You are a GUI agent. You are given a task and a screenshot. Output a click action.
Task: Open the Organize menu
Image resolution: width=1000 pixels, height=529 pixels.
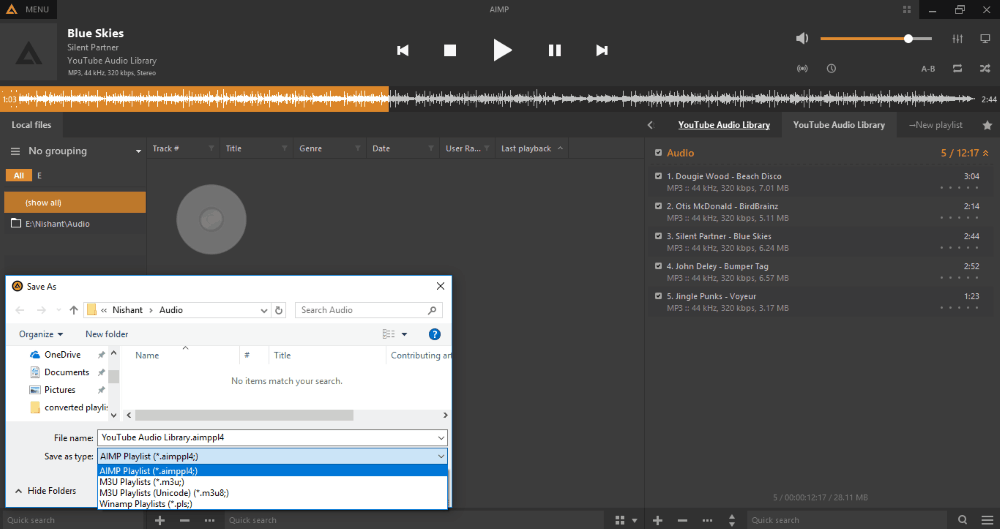pos(41,334)
